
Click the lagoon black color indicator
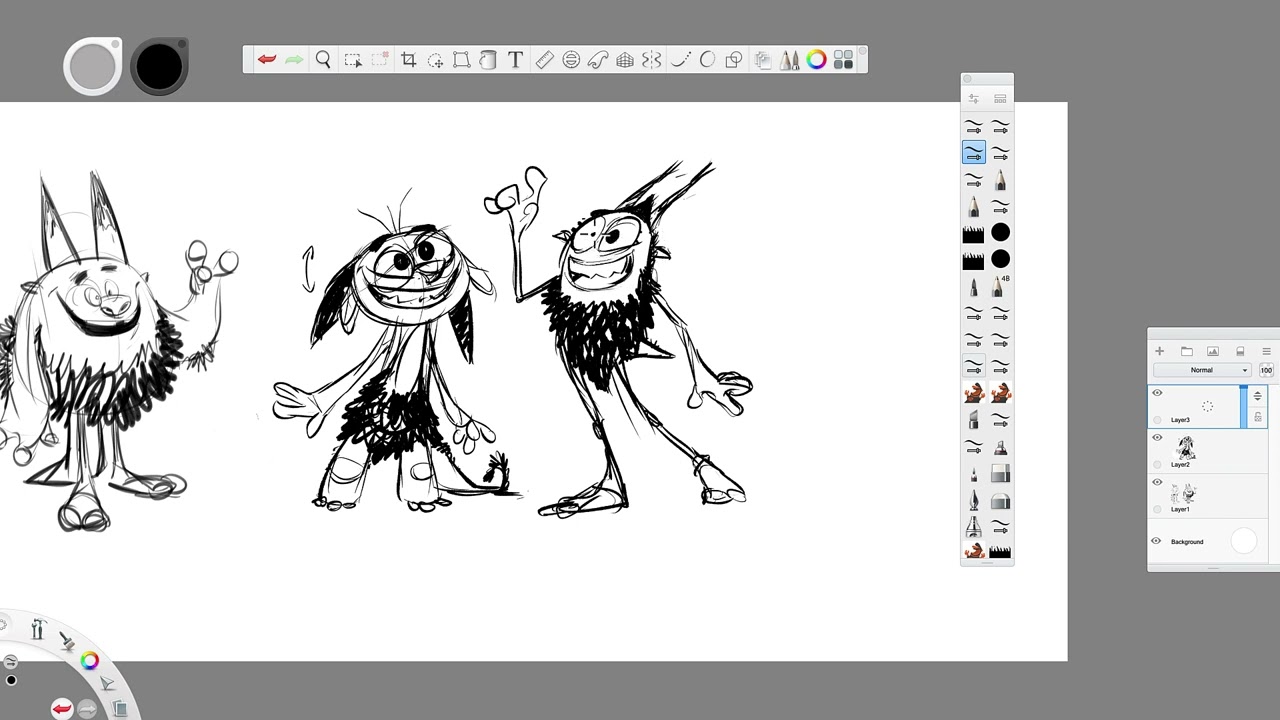(11, 681)
